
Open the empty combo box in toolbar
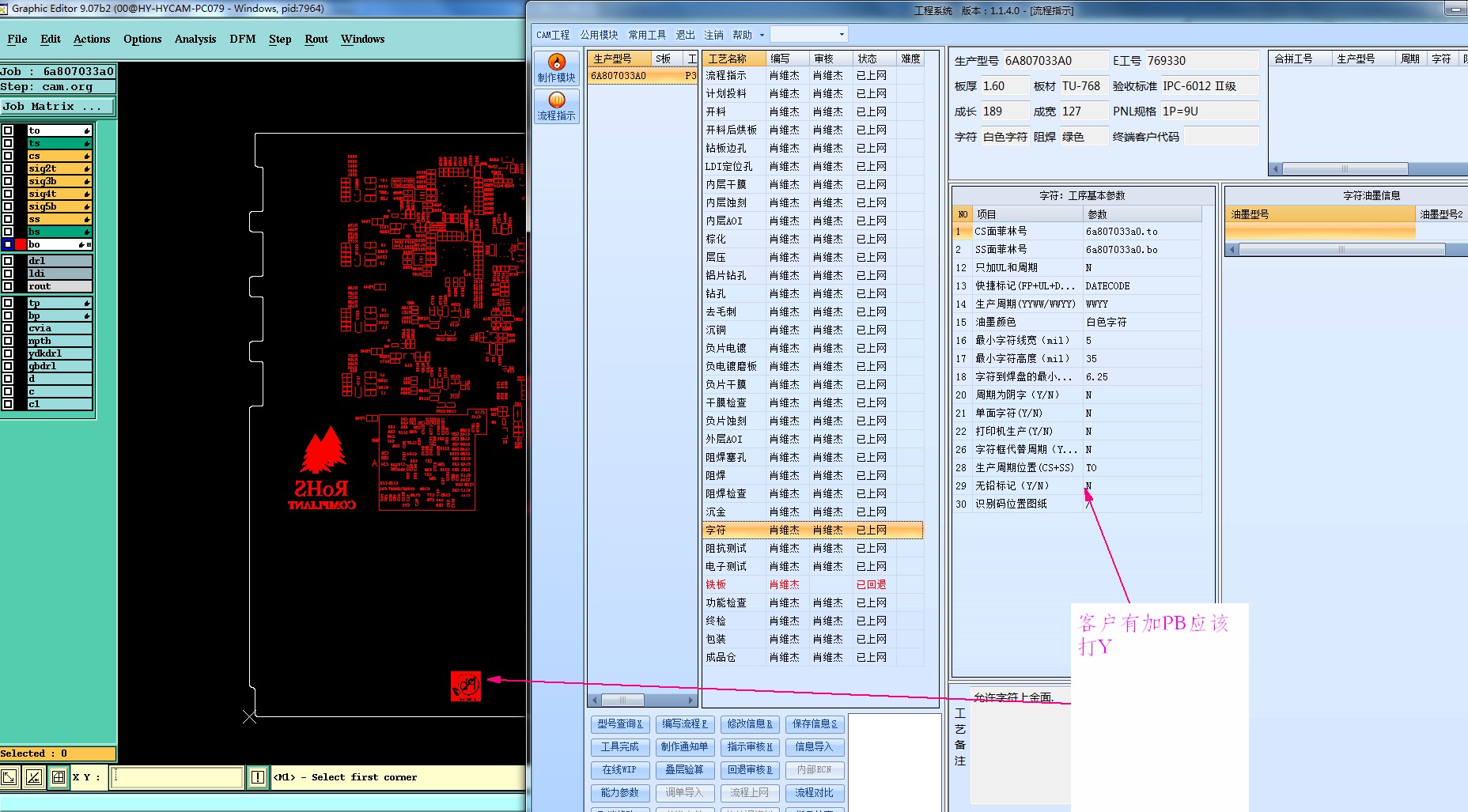point(808,35)
